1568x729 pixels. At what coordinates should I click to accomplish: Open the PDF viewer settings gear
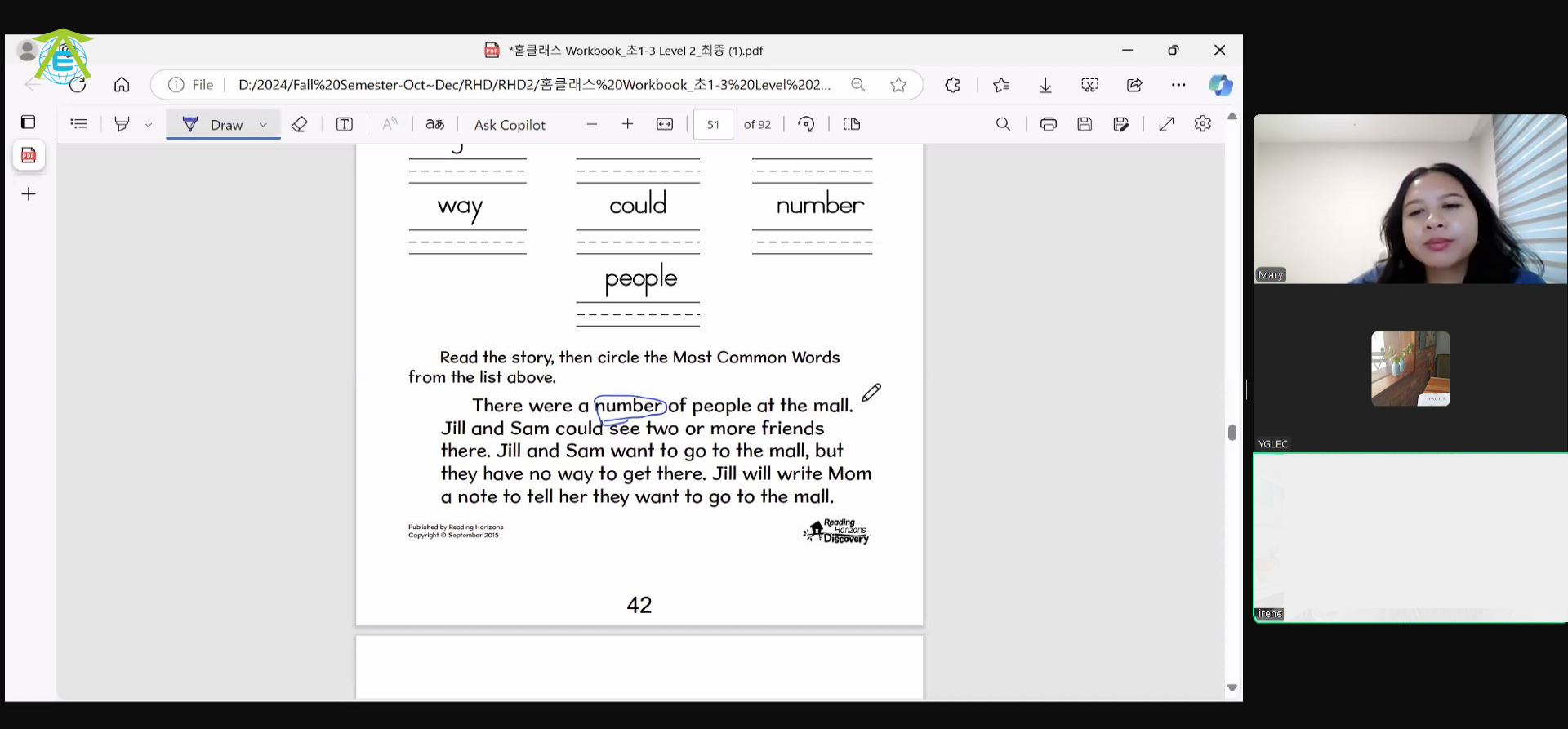point(1202,124)
